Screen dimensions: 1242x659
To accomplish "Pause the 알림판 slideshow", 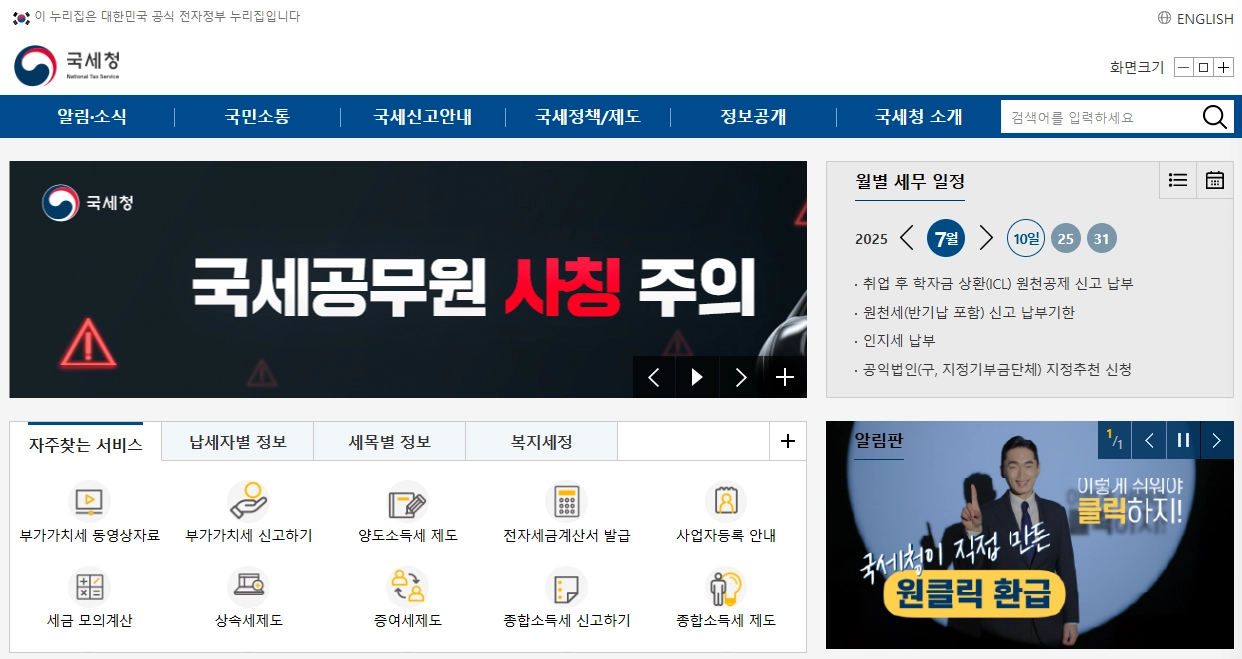I will 1183,439.
